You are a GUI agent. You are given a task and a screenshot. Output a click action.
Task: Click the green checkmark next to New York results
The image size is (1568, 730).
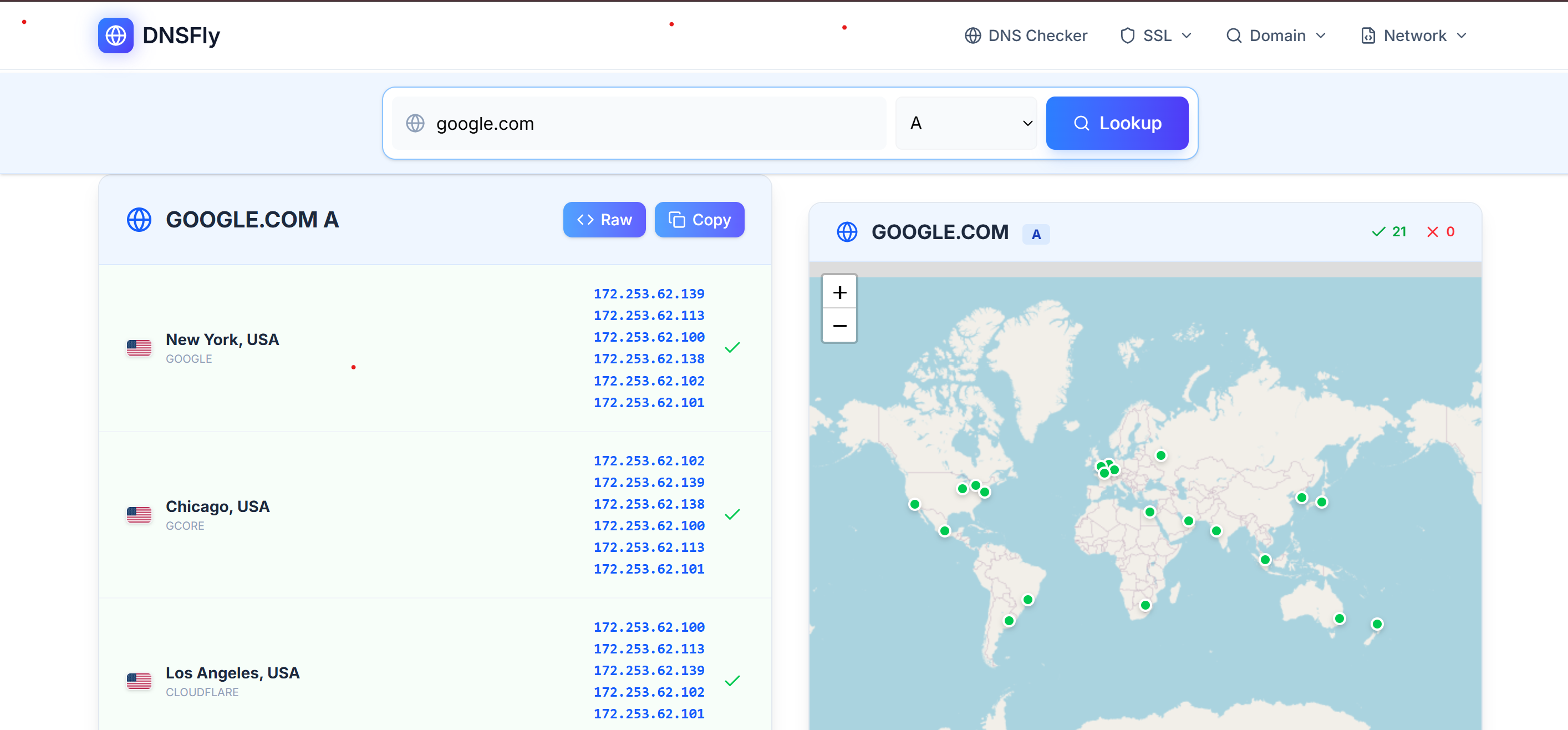732,347
